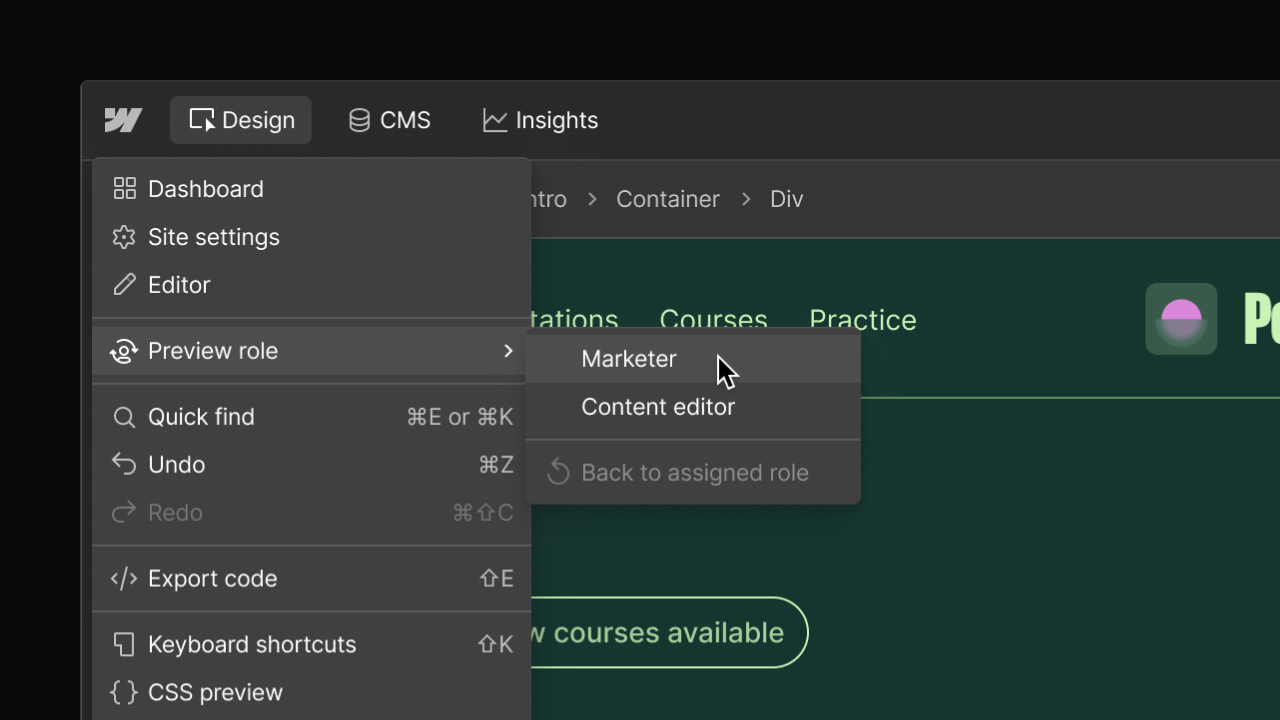The image size is (1280, 720).
Task: Open Site settings via the gear icon
Action: click(124, 237)
